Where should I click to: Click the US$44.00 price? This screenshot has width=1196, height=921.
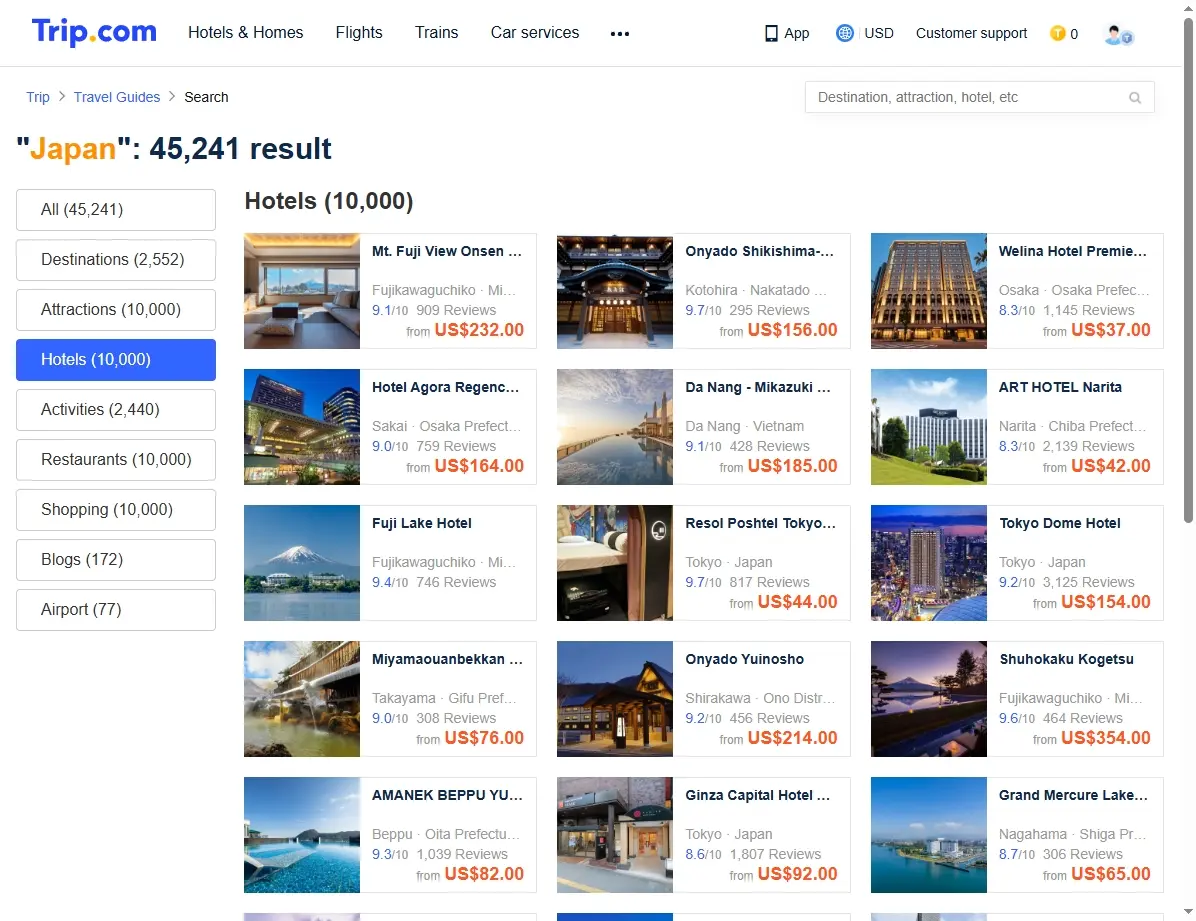(797, 601)
